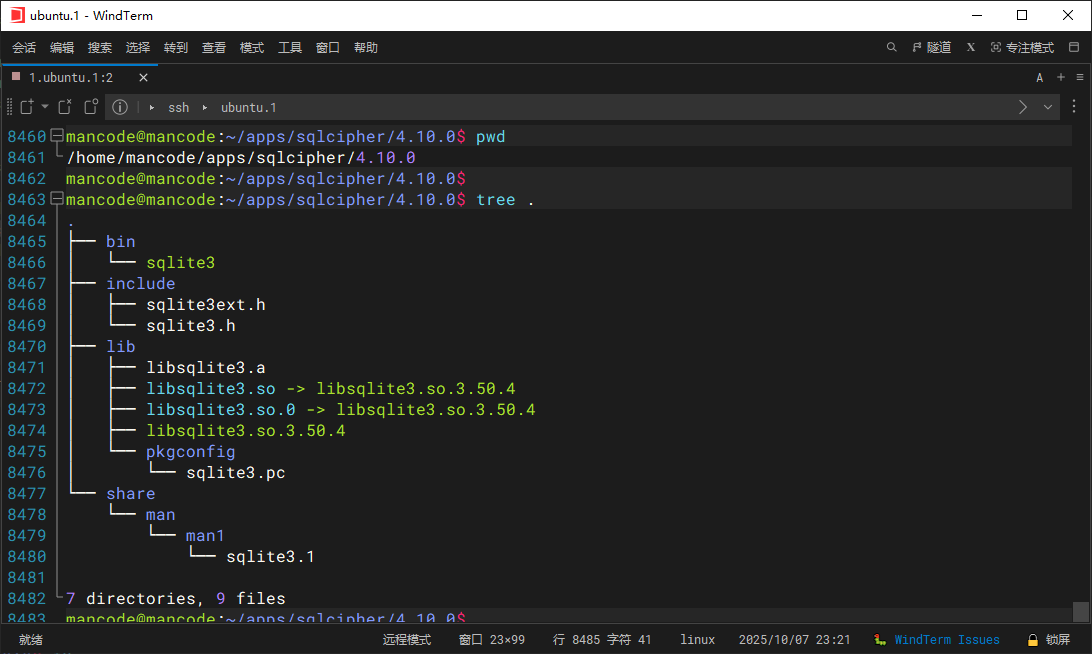Close the 1.ubuntu.1:2 tab
1092x654 pixels.
click(143, 77)
